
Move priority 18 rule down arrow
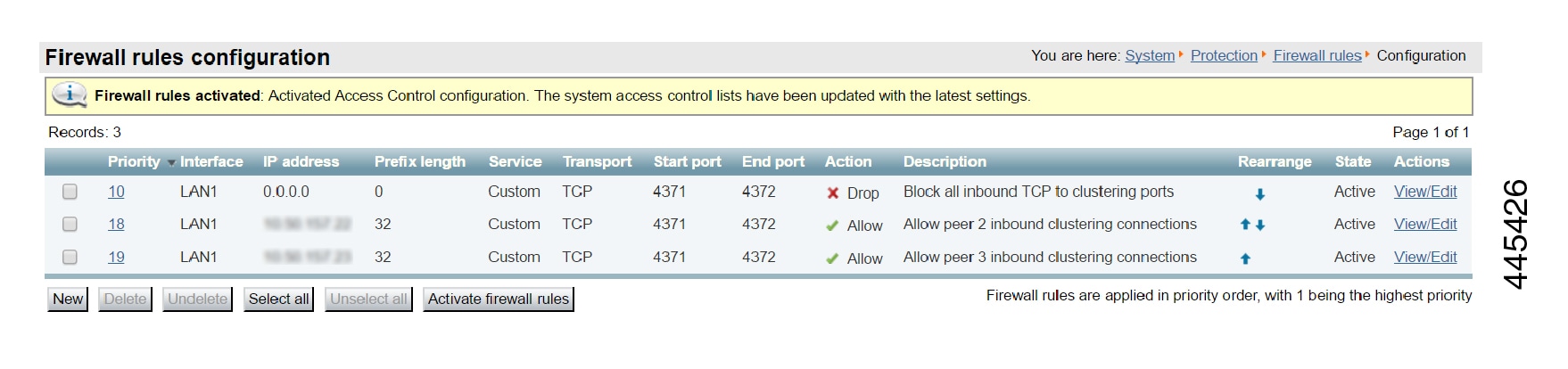tap(1260, 225)
